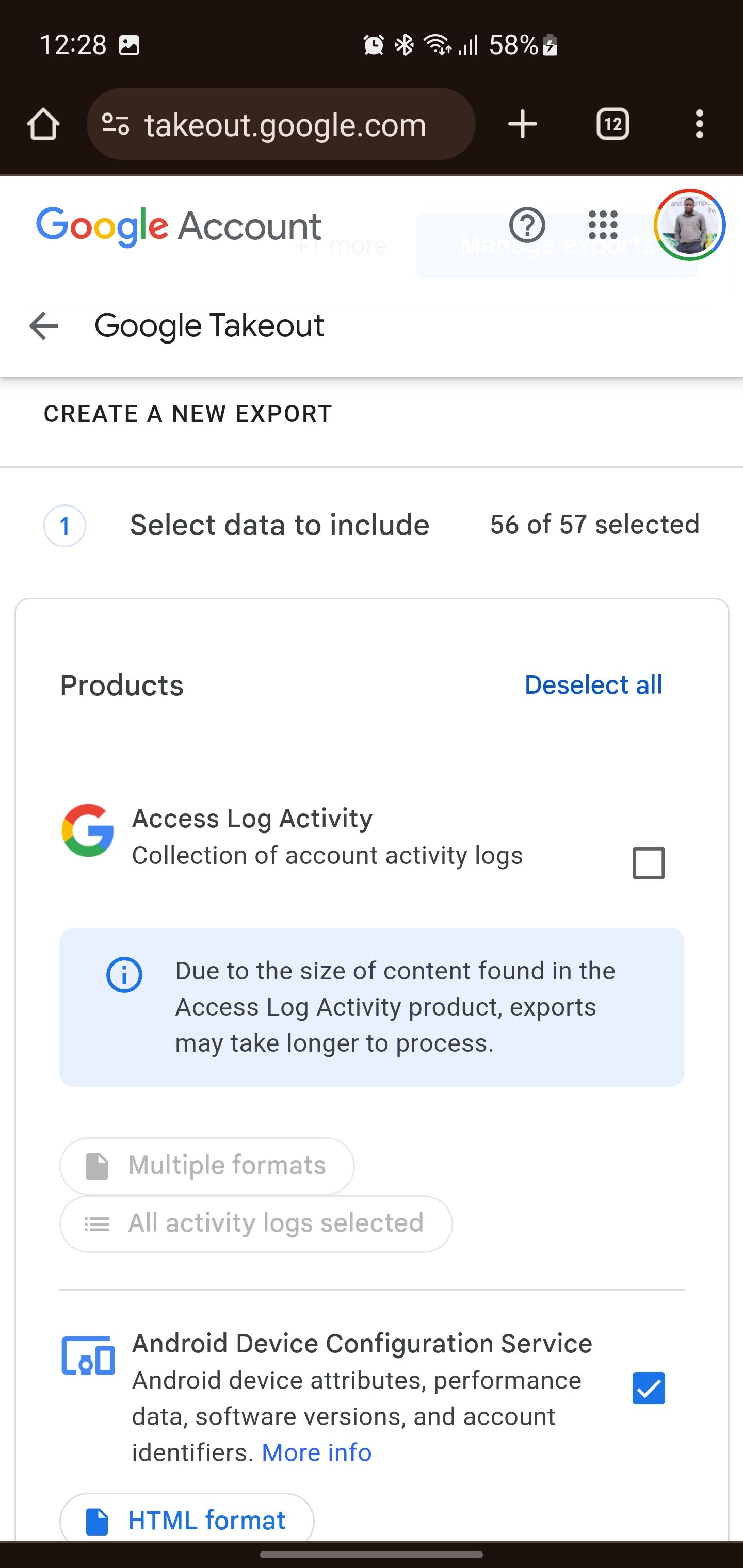This screenshot has height=1568, width=743.
Task: Tap the browser home icon
Action: 43,125
